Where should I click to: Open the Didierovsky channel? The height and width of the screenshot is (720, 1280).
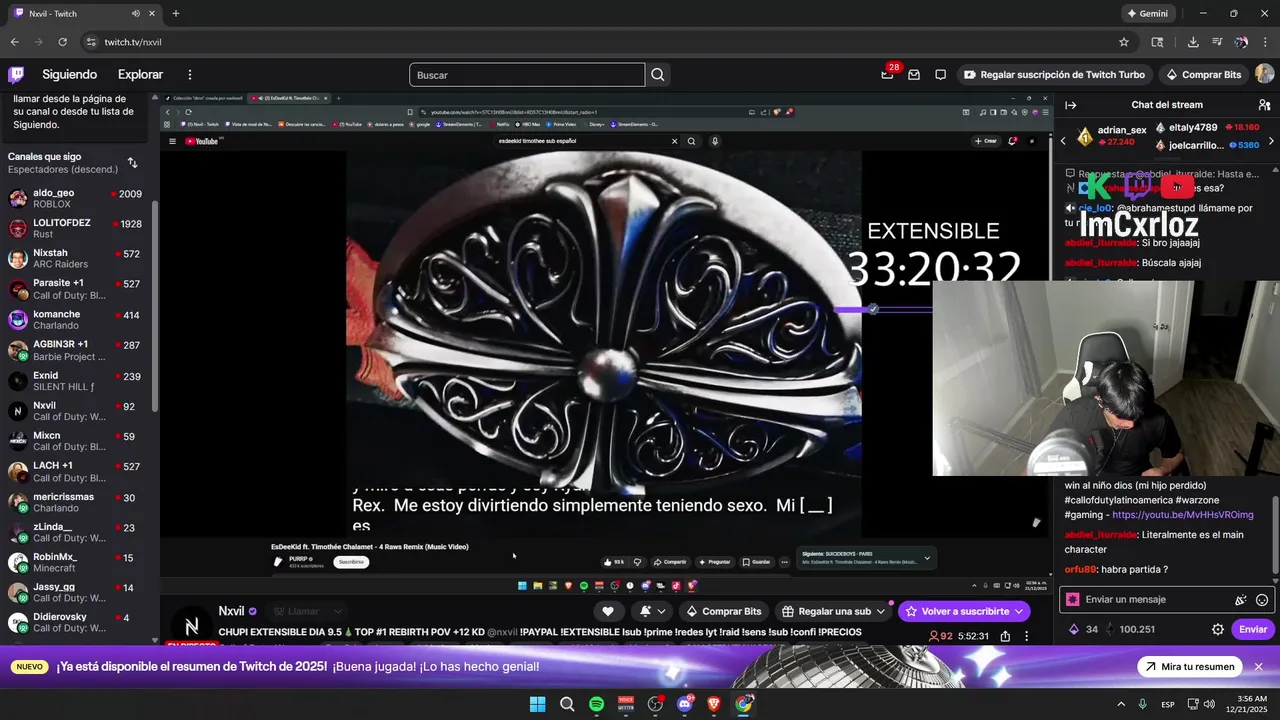tap(75, 623)
